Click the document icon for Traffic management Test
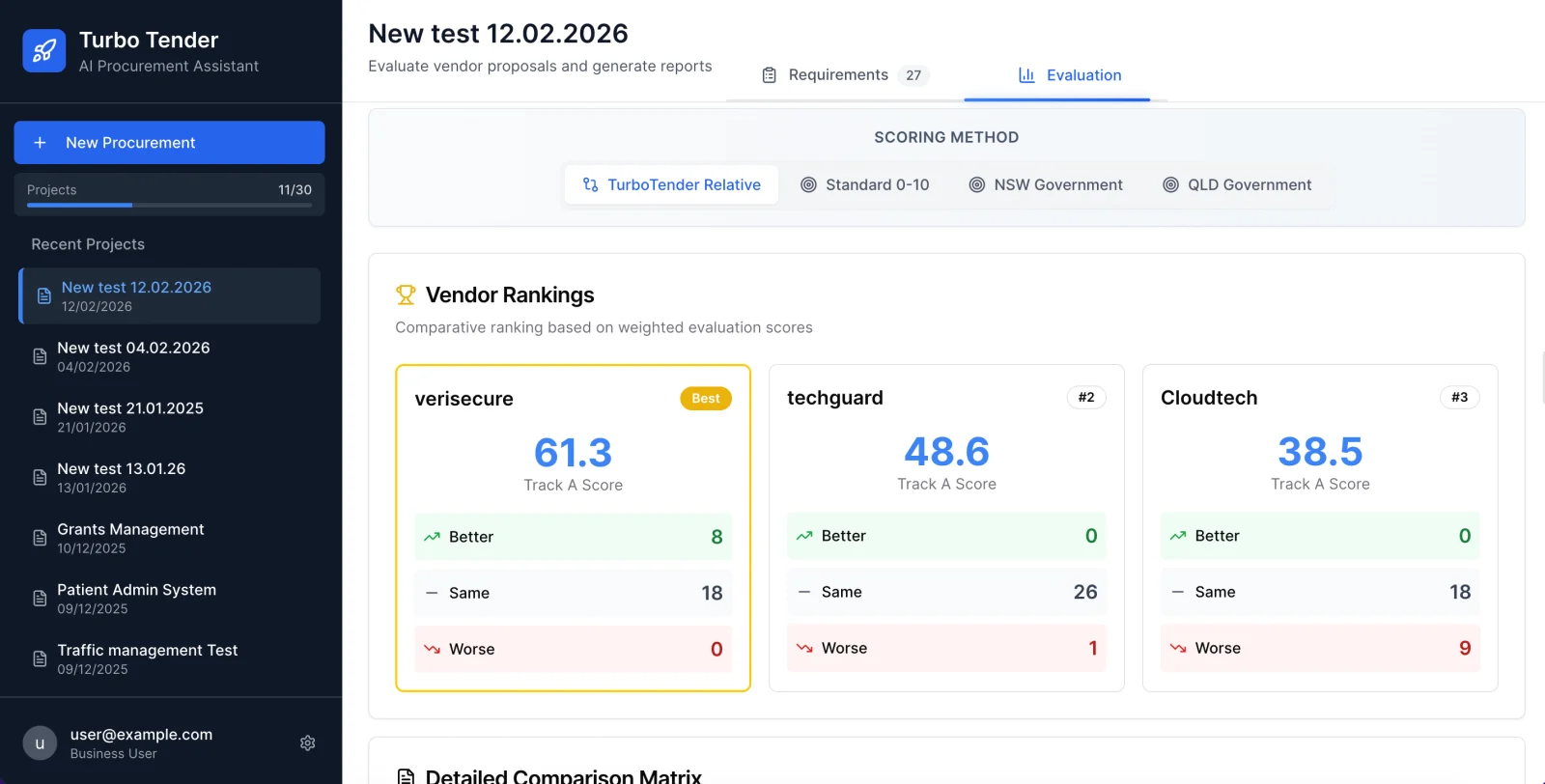This screenshot has height=784, width=1545. pyautogui.click(x=40, y=659)
